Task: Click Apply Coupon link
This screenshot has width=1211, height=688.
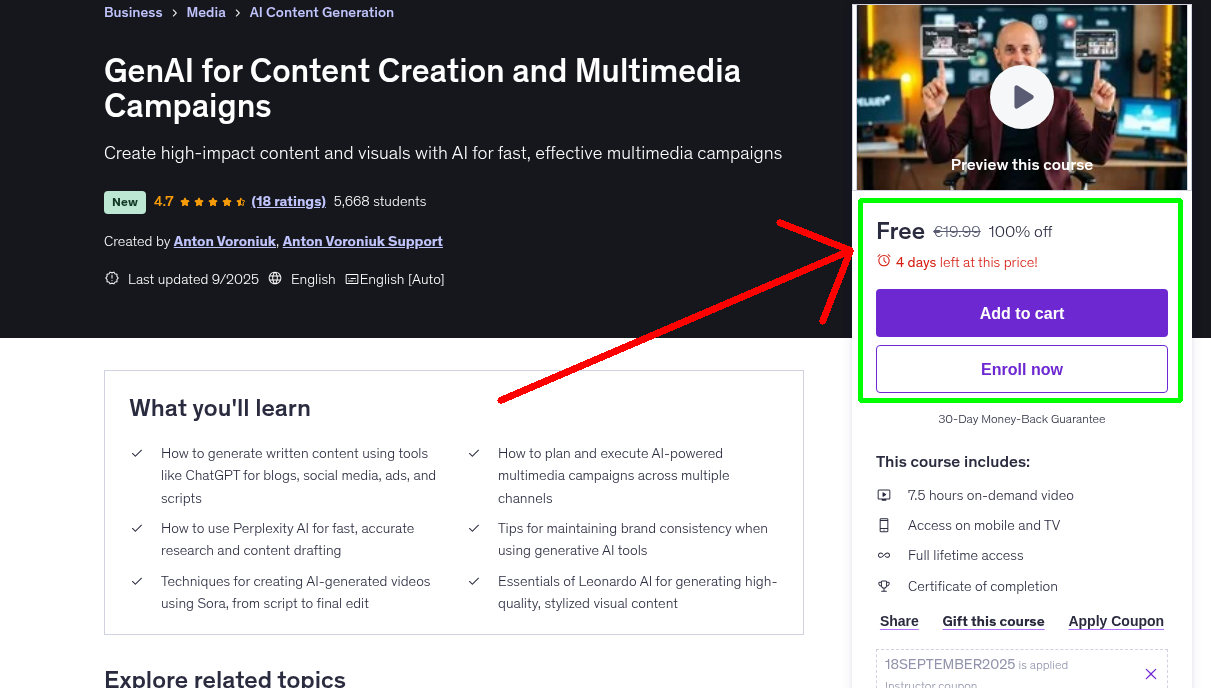Action: [x=1116, y=621]
